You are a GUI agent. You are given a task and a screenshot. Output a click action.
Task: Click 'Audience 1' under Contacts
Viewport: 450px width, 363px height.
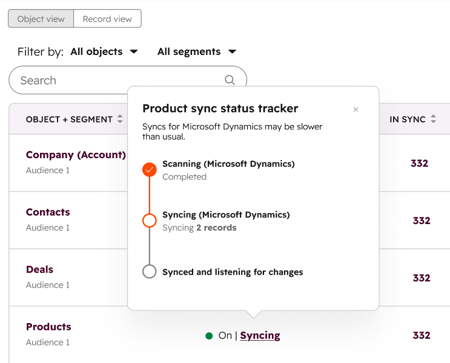[x=48, y=228]
